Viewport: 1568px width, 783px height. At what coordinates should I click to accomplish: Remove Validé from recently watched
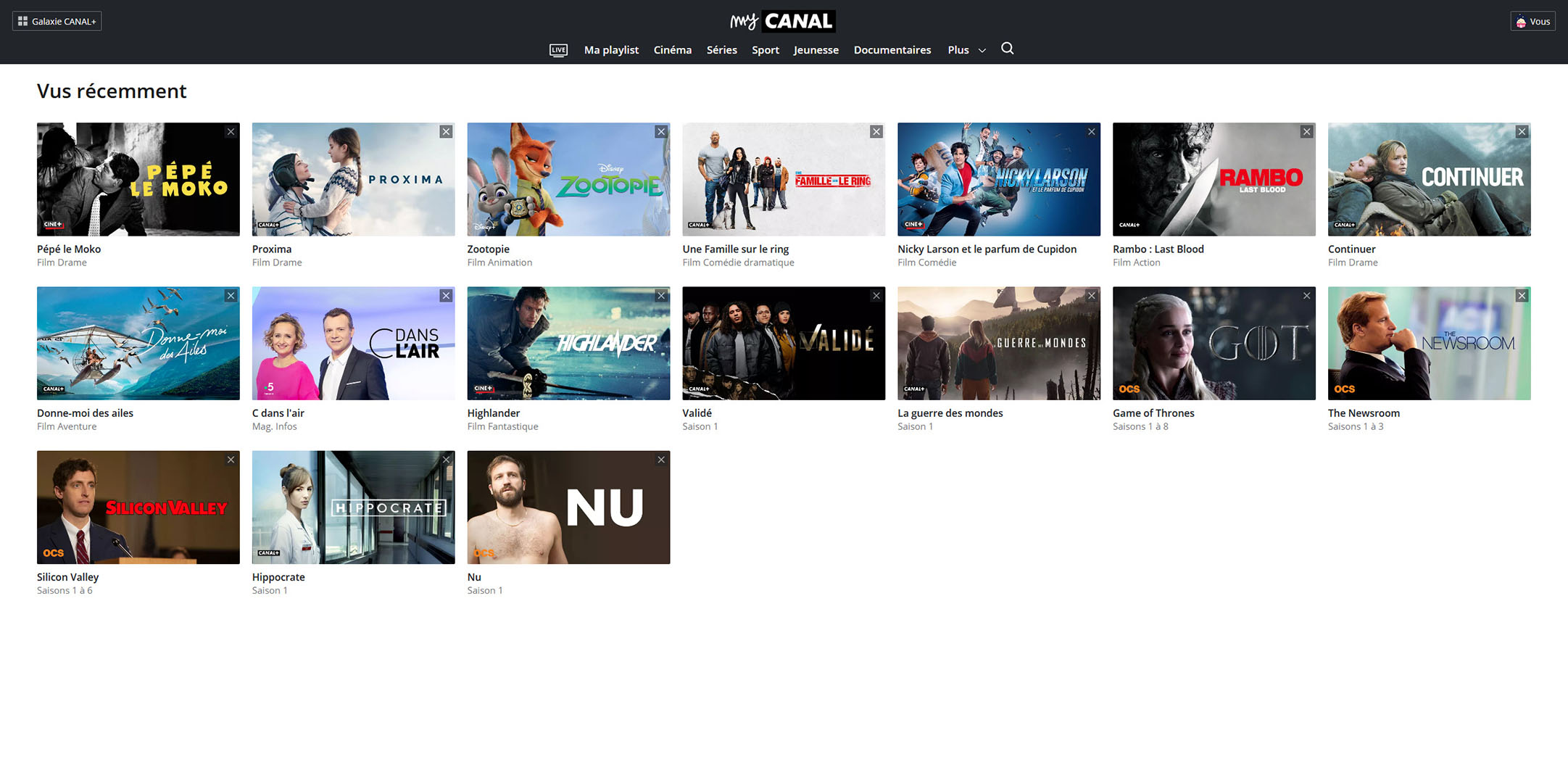(x=876, y=296)
